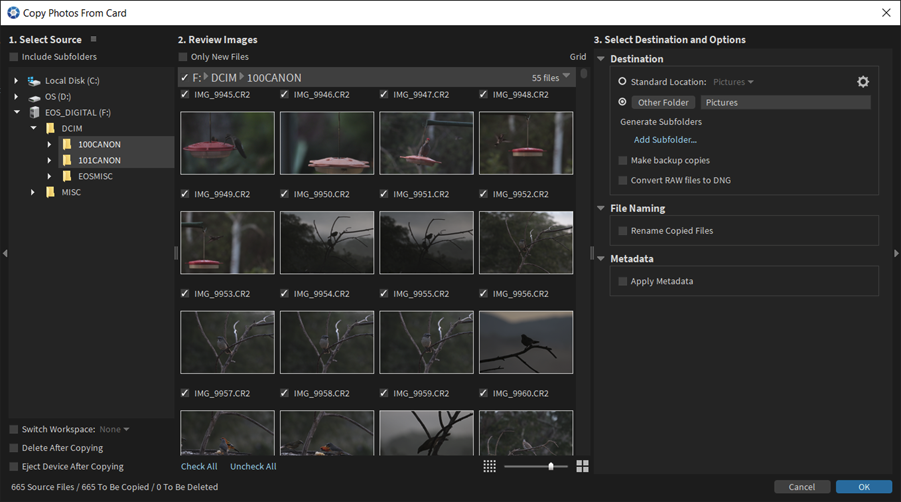Enable Switch Workspace checkbox
The height and width of the screenshot is (502, 901).
coord(13,429)
